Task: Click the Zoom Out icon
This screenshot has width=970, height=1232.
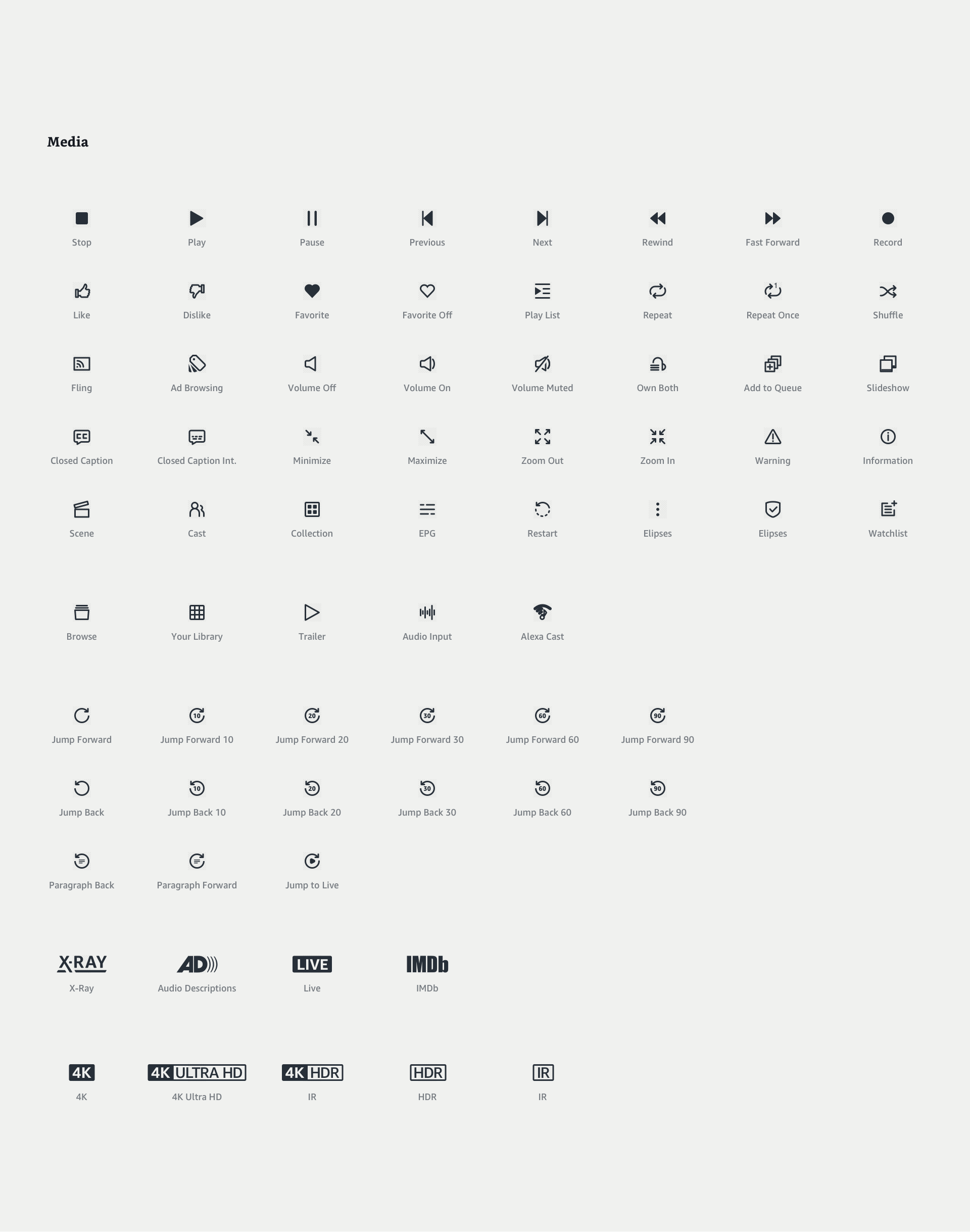Action: point(543,436)
